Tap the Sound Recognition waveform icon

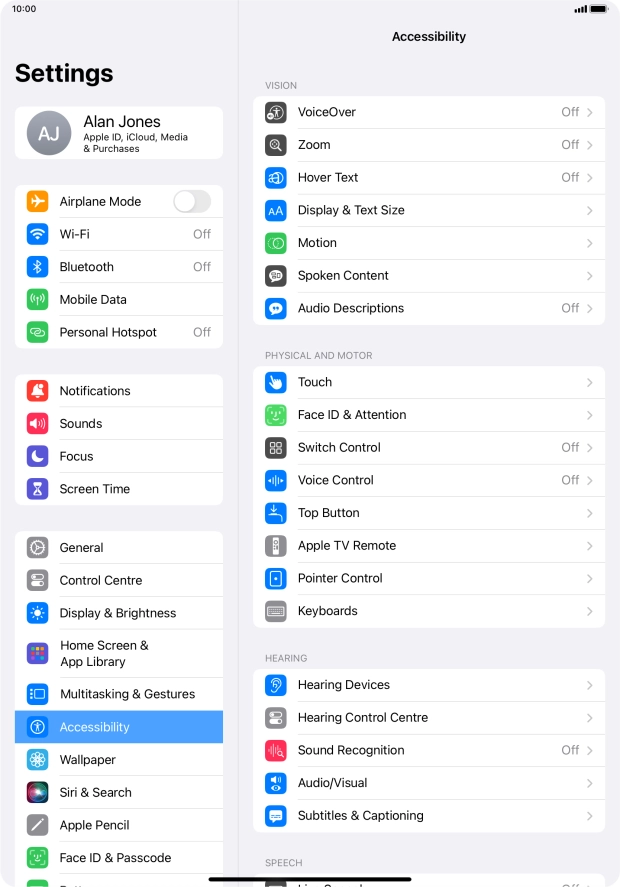pyautogui.click(x=275, y=750)
